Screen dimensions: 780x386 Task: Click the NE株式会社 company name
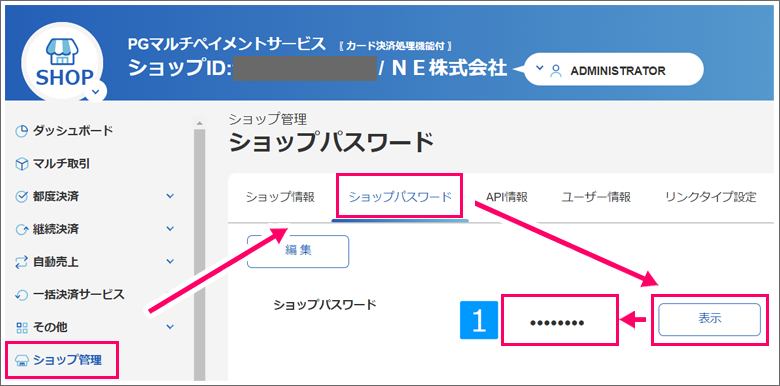[450, 68]
